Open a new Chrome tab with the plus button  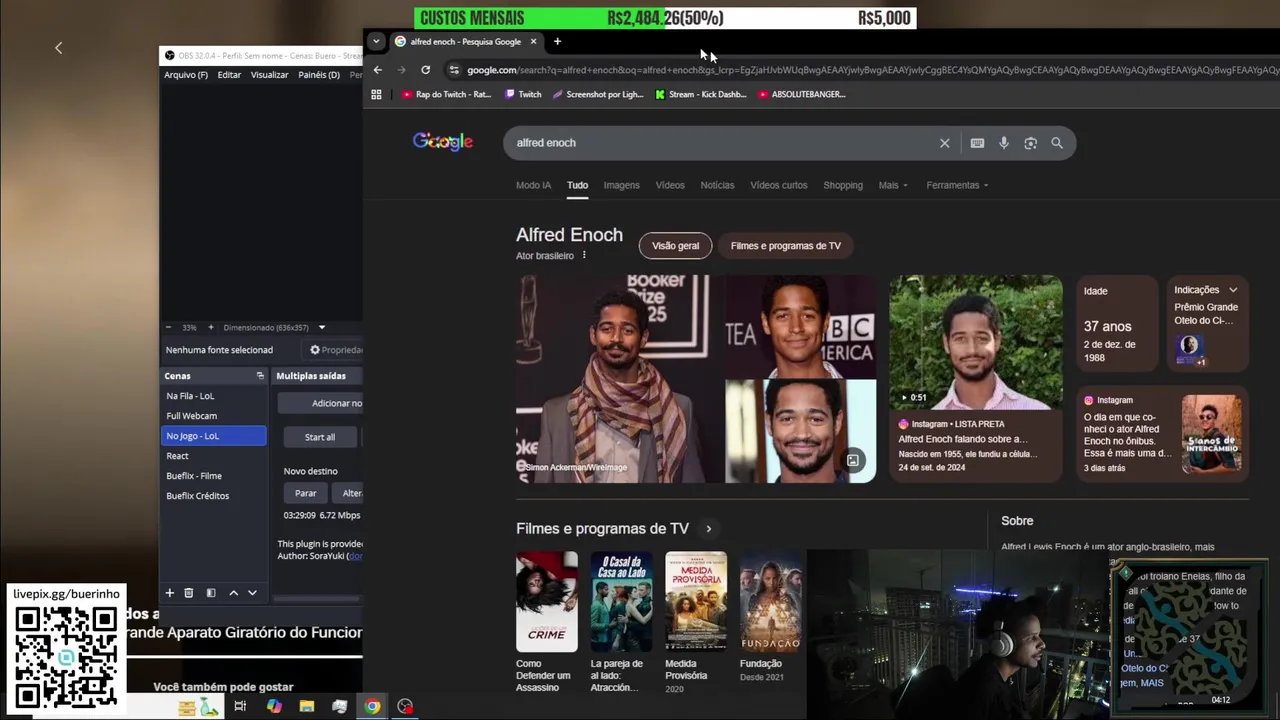pos(557,41)
